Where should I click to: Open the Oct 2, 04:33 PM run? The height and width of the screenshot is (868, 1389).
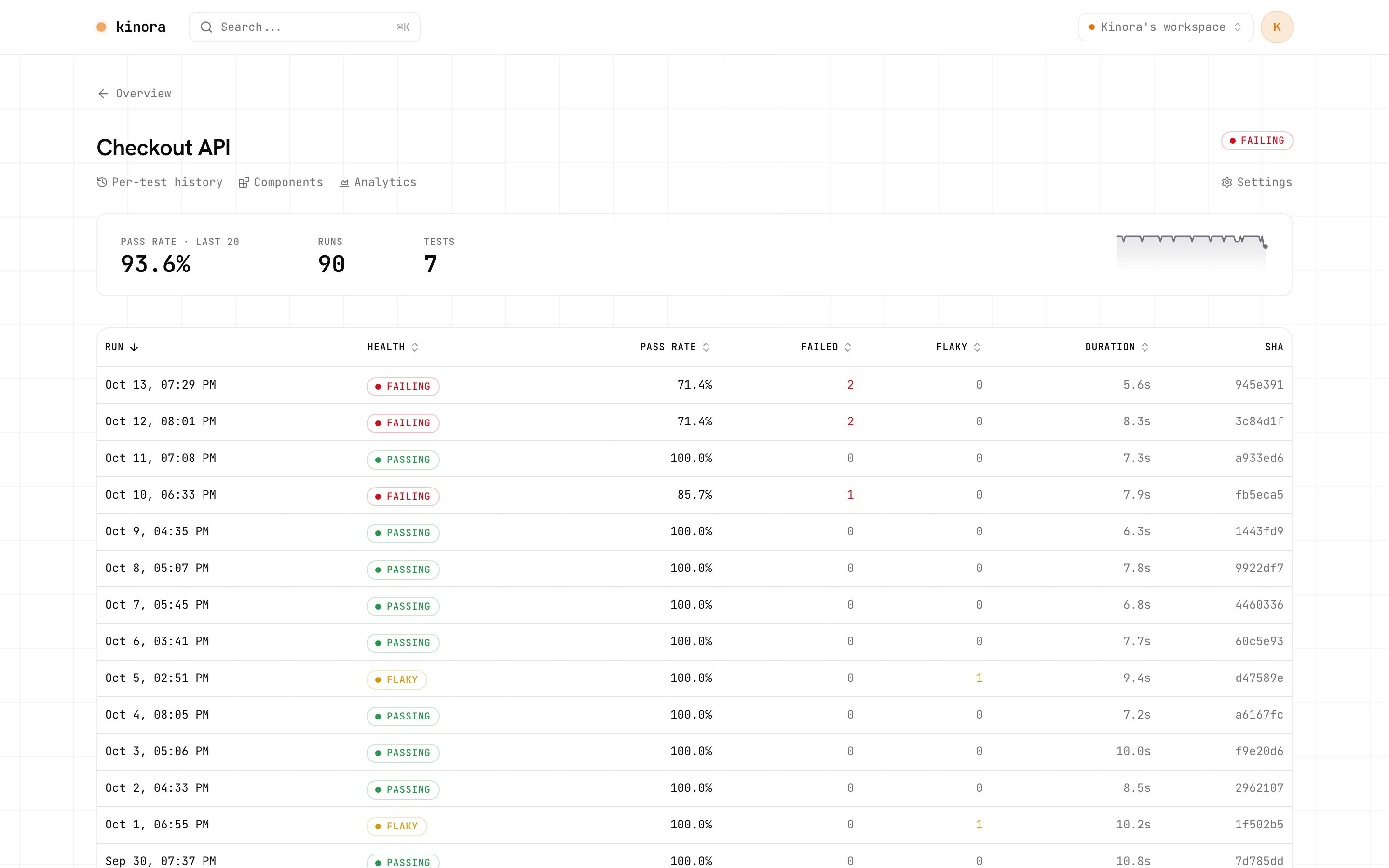(694, 788)
